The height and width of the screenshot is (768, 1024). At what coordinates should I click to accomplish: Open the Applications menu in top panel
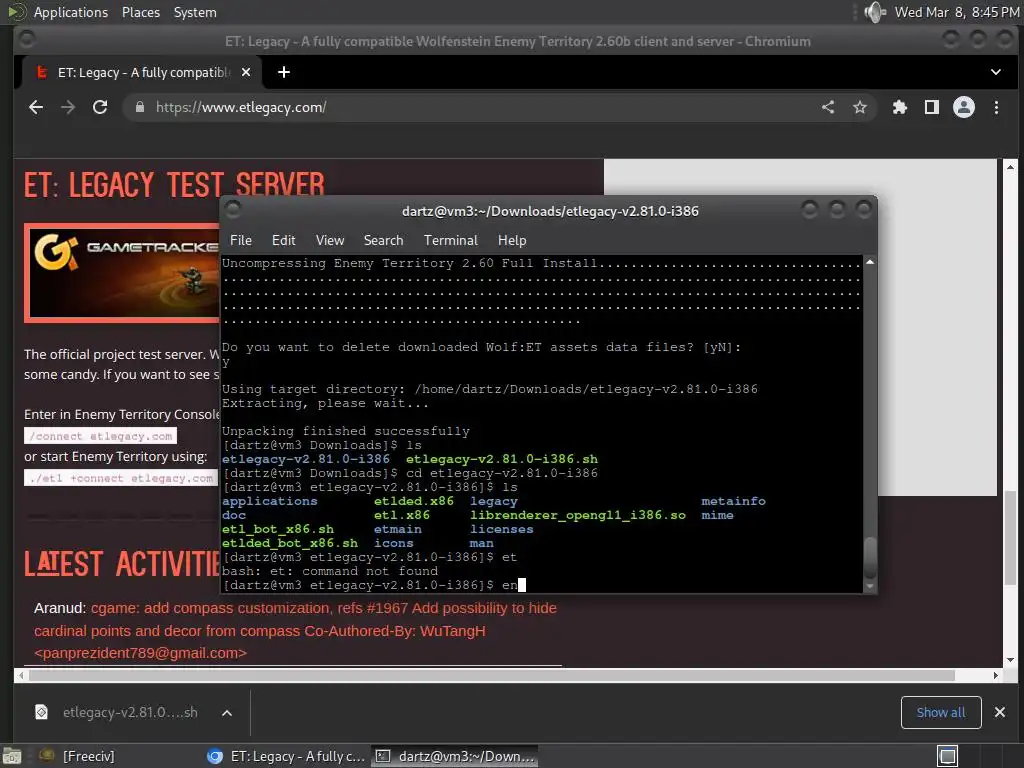click(x=71, y=12)
